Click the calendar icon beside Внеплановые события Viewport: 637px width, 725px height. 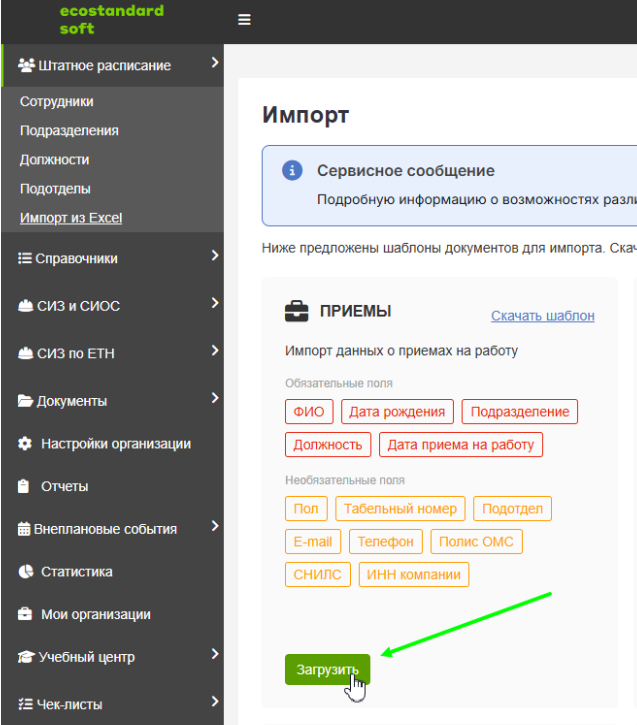click(x=24, y=528)
